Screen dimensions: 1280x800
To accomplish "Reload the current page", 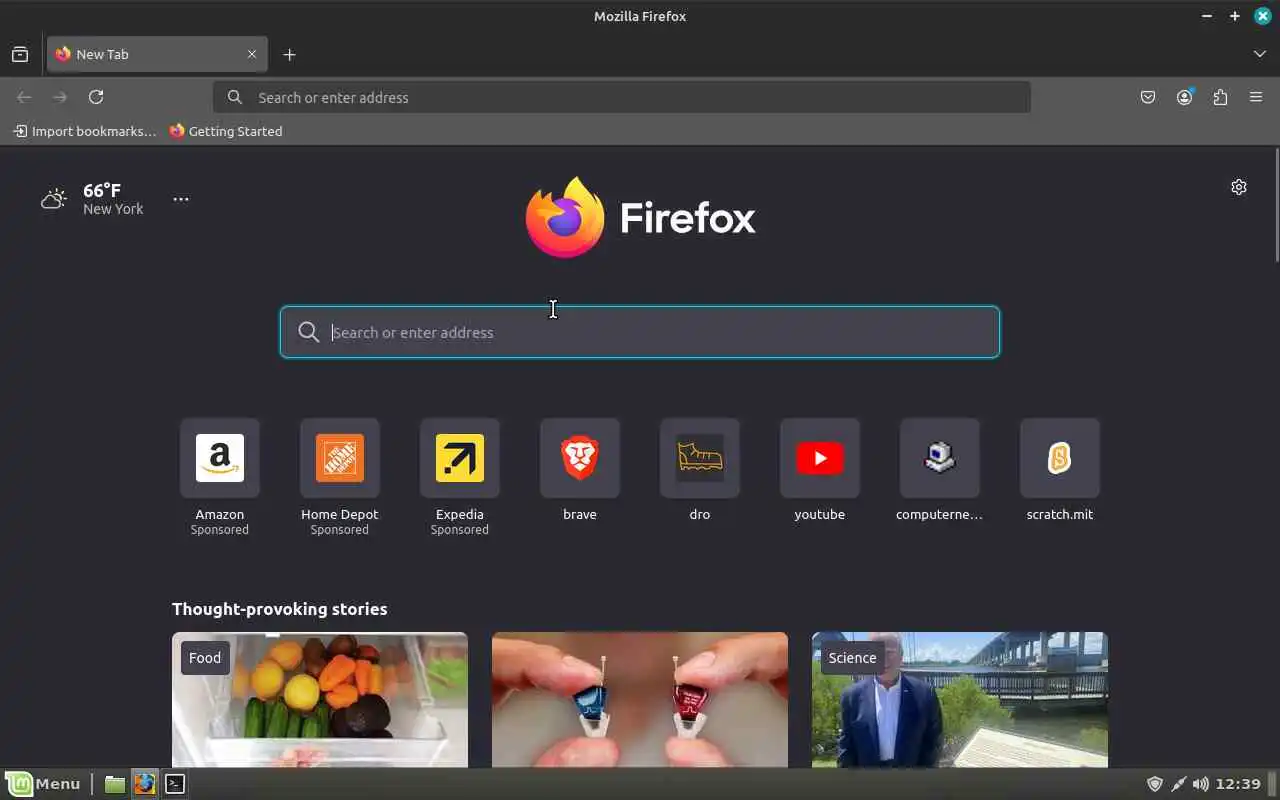I will [x=96, y=97].
